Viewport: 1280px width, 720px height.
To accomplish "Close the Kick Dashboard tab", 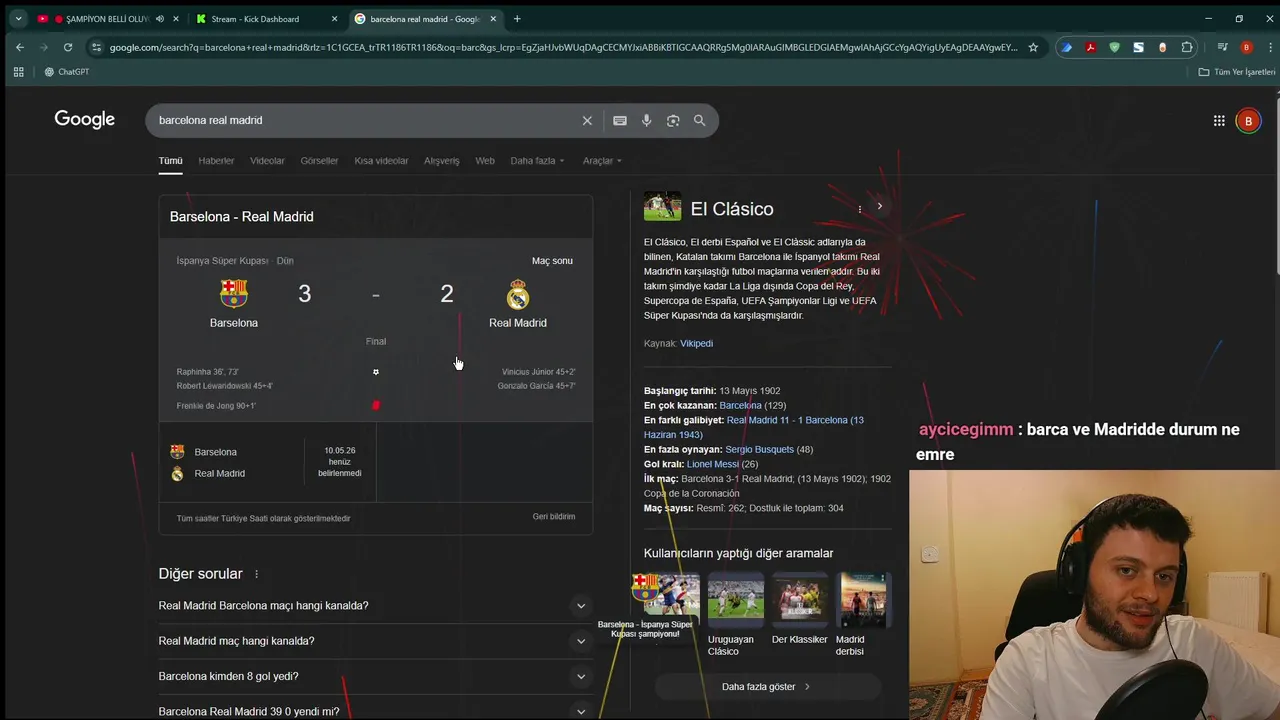I will [x=335, y=19].
